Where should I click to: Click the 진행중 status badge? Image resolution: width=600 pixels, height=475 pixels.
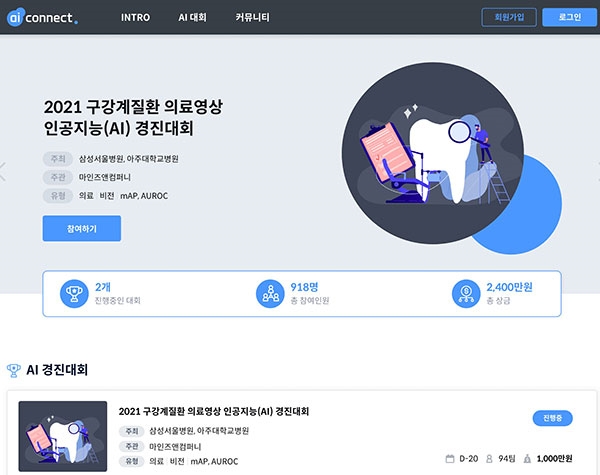point(553,418)
